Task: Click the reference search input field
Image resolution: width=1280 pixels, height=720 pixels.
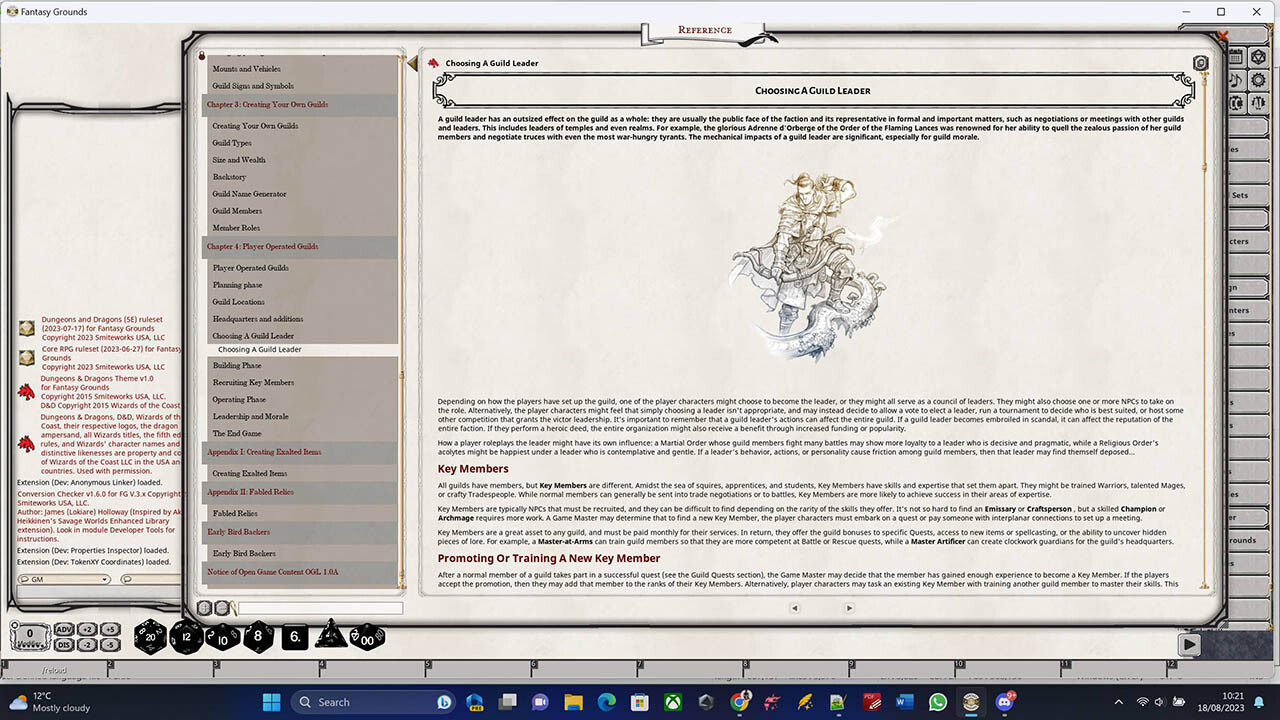Action: [320, 608]
